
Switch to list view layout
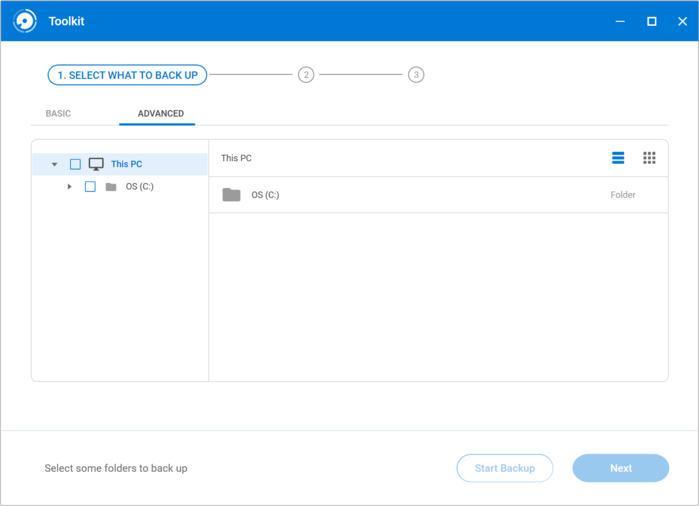[x=618, y=158]
